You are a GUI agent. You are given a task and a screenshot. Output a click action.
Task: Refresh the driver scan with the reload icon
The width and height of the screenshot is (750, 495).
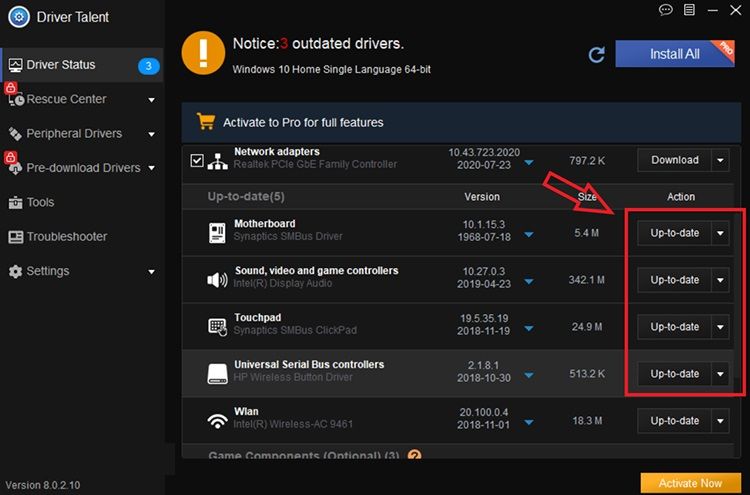[x=596, y=55]
